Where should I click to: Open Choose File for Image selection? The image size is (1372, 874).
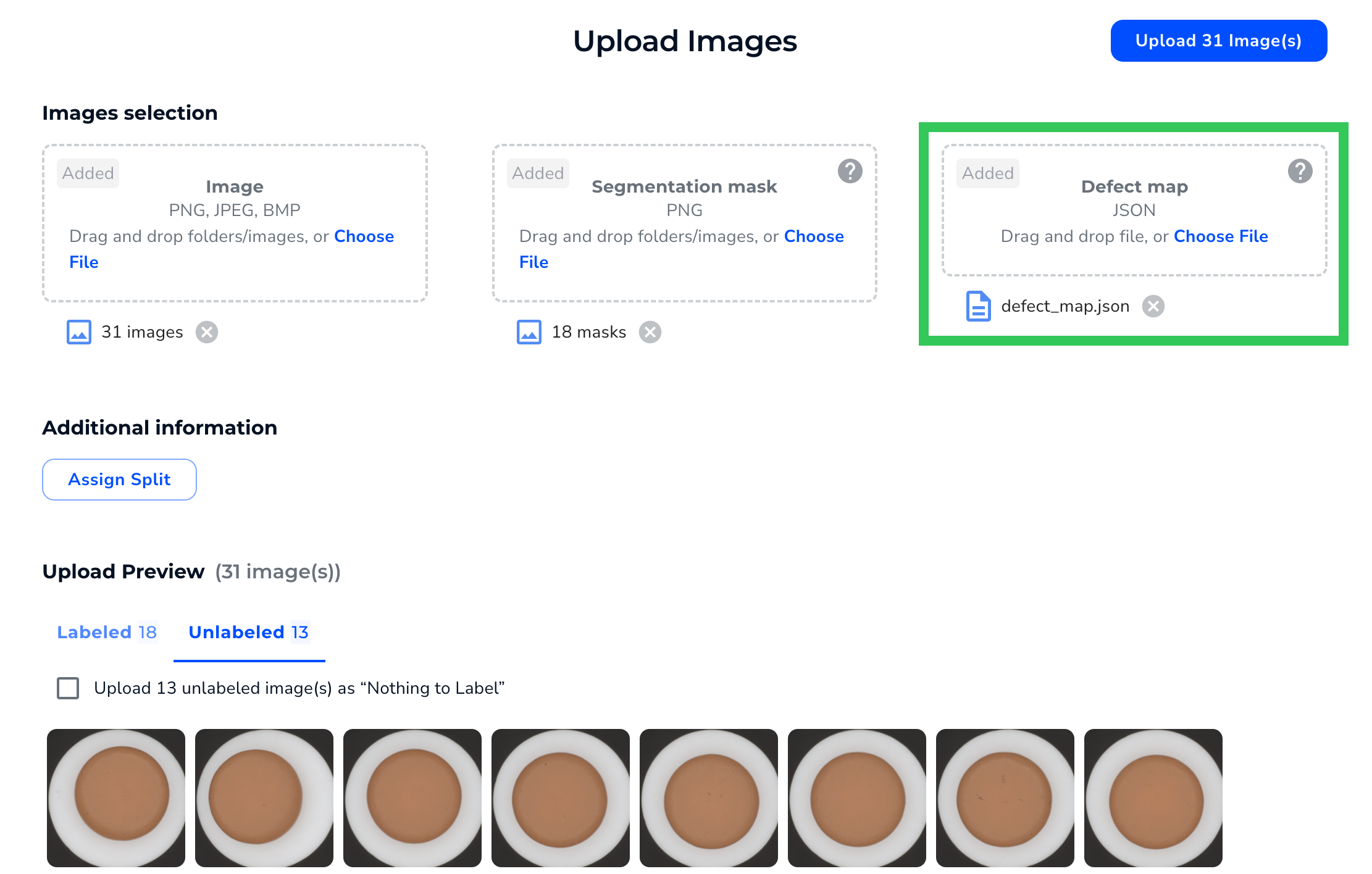[x=364, y=236]
